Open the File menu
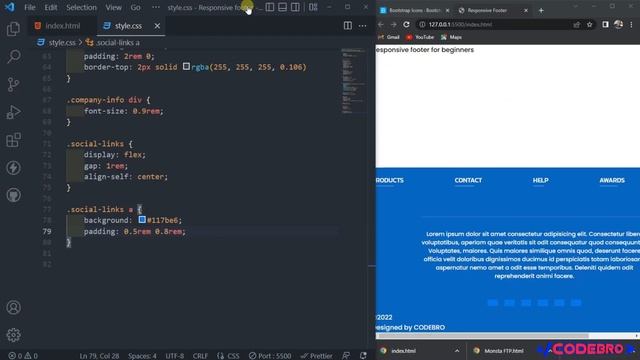The height and width of the screenshot is (360, 640). 30,7
